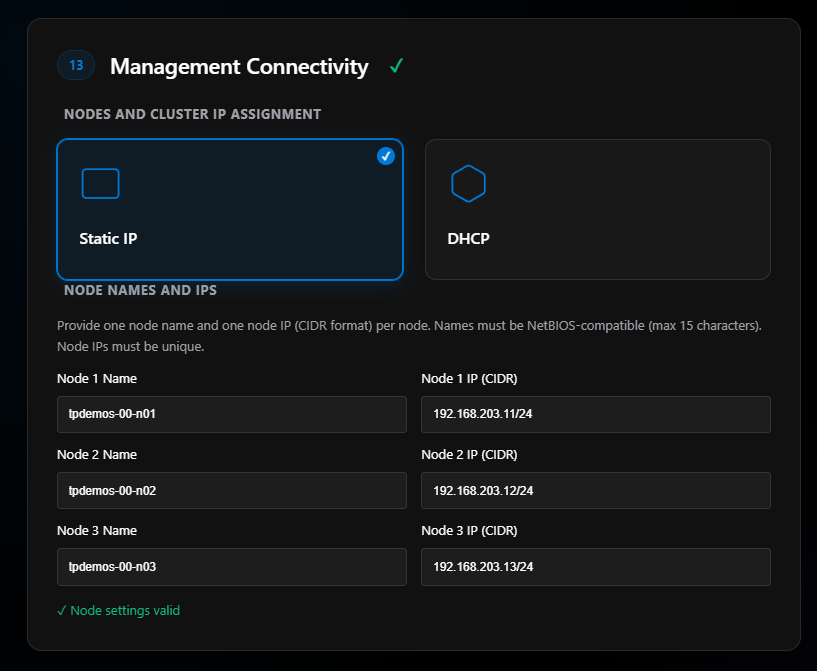The image size is (817, 671).
Task: Click the NetBIOS-compatible names helper text
Action: 412,326
